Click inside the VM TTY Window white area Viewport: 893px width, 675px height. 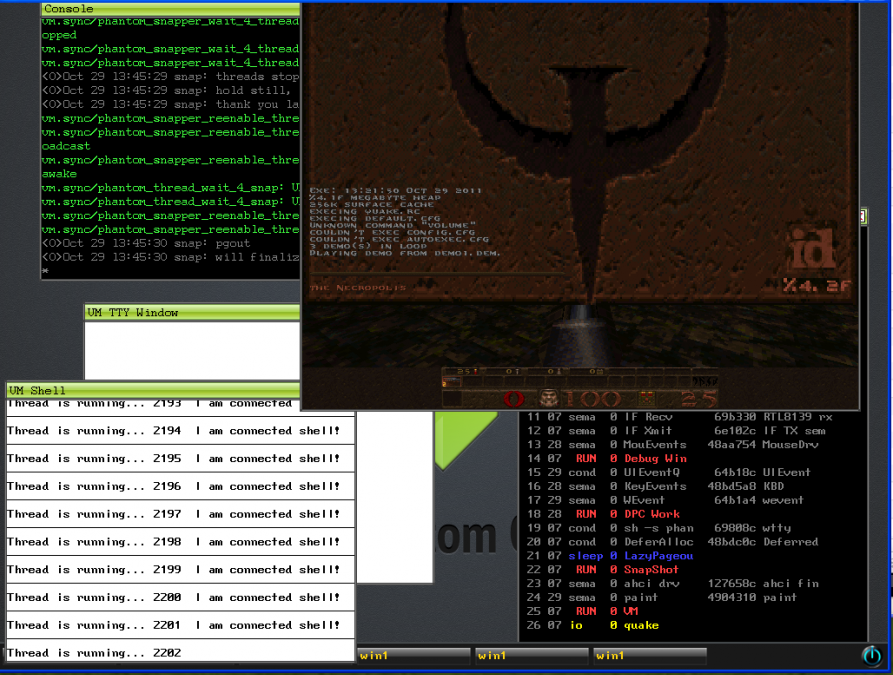coord(192,350)
